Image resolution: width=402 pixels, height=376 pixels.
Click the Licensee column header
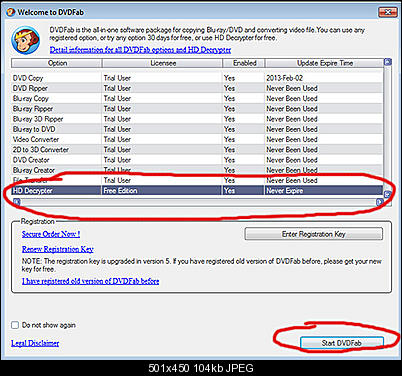point(162,63)
